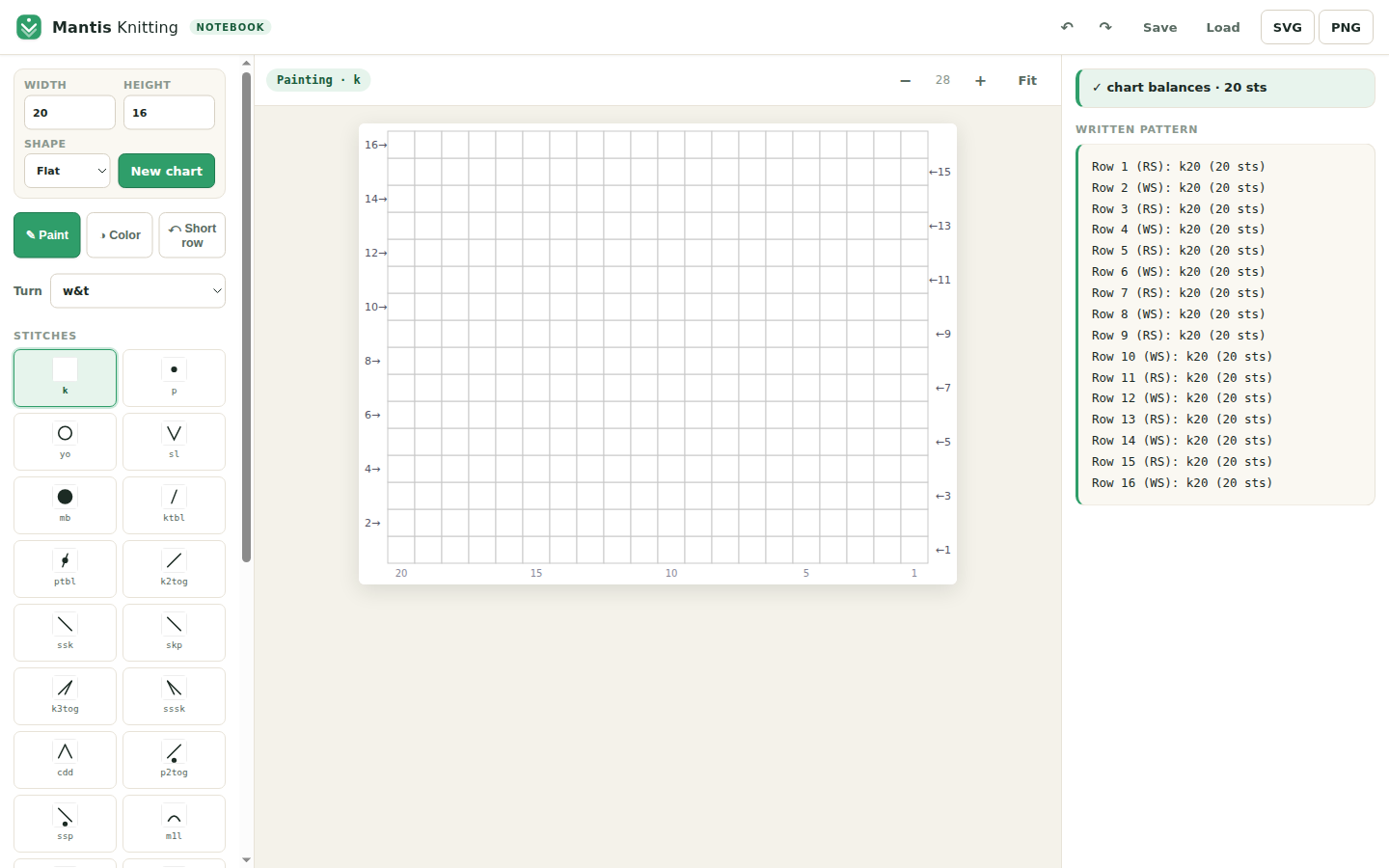This screenshot has height=868, width=1389.
Task: Undo the last chart edit
Action: [x=1067, y=27]
